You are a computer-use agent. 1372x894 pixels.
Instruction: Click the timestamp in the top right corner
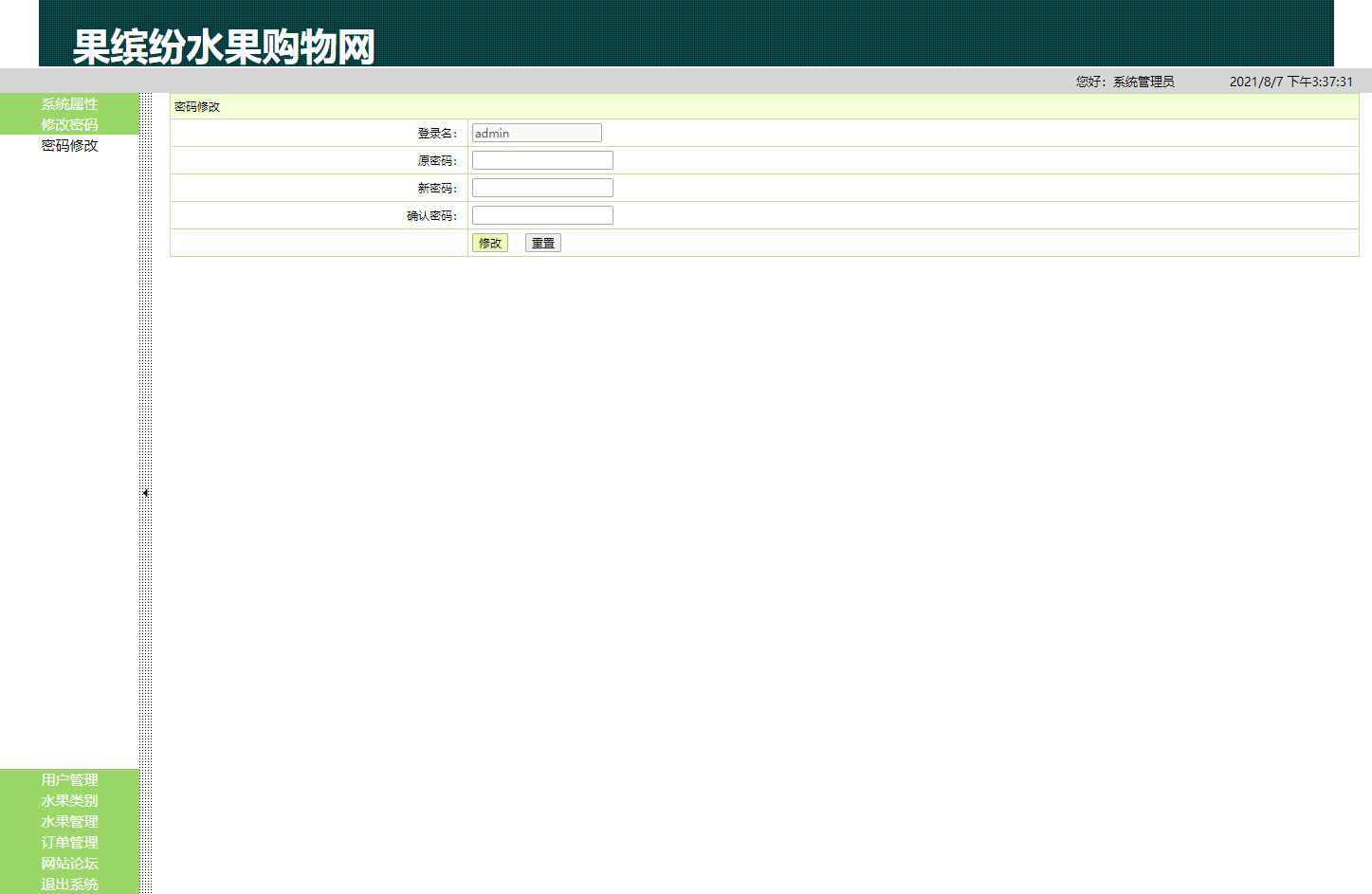pyautogui.click(x=1292, y=81)
